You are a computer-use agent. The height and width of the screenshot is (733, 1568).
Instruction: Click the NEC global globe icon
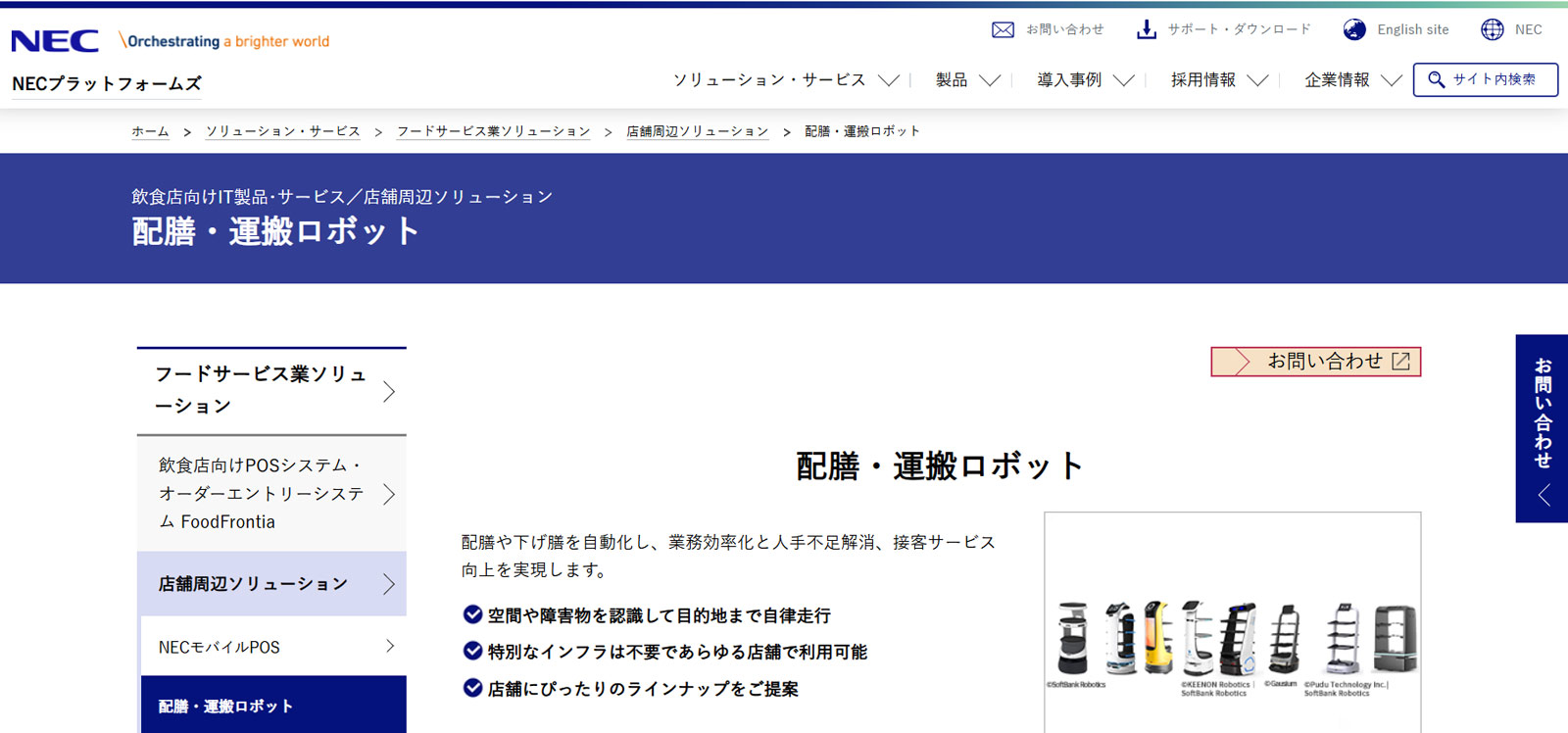[x=1493, y=29]
